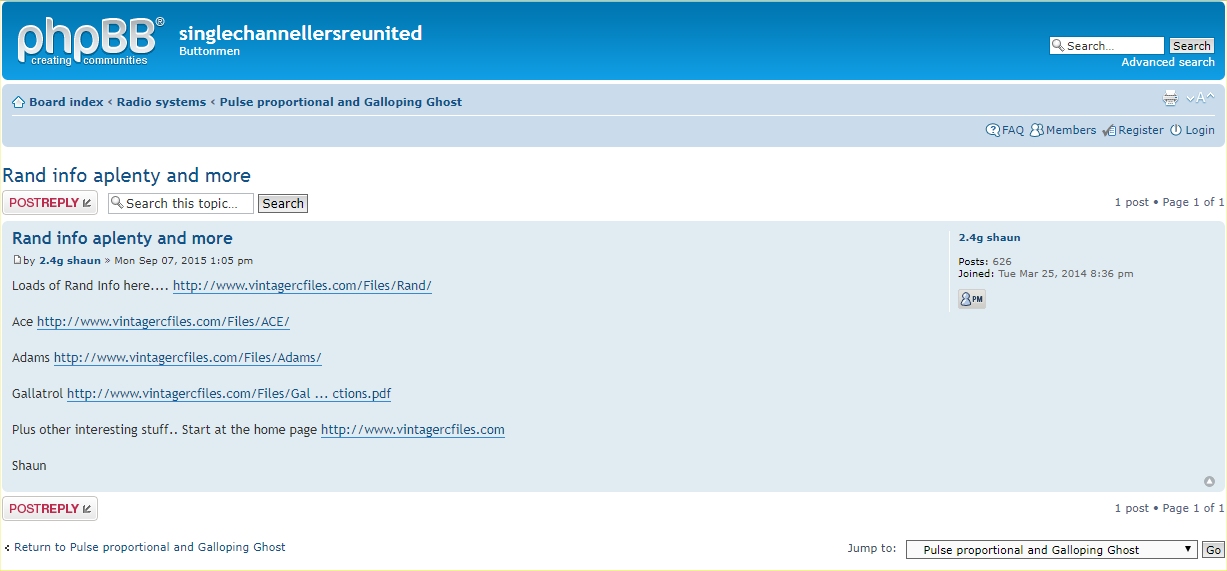Open the Jump to forum dropdown
Viewport: 1227px width, 571px height.
tap(1050, 549)
